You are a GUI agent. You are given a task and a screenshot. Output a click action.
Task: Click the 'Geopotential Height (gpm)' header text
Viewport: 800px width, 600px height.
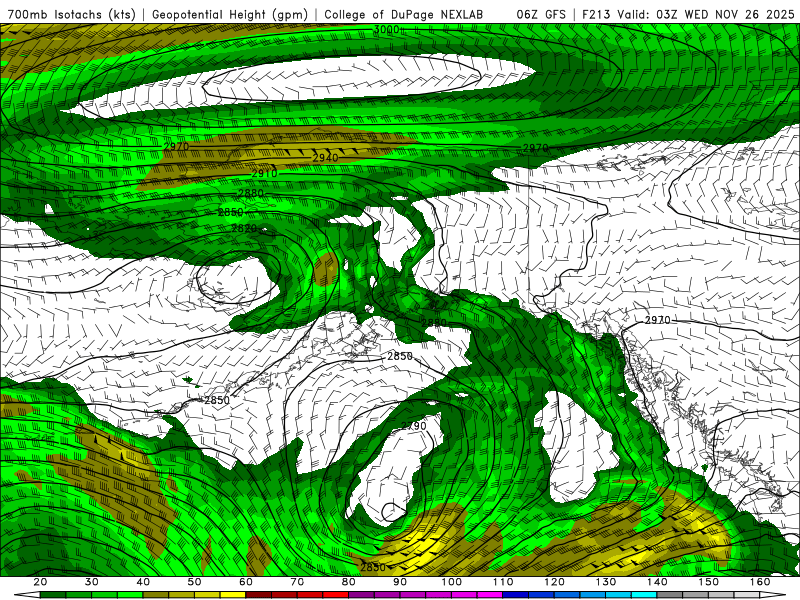point(230,14)
